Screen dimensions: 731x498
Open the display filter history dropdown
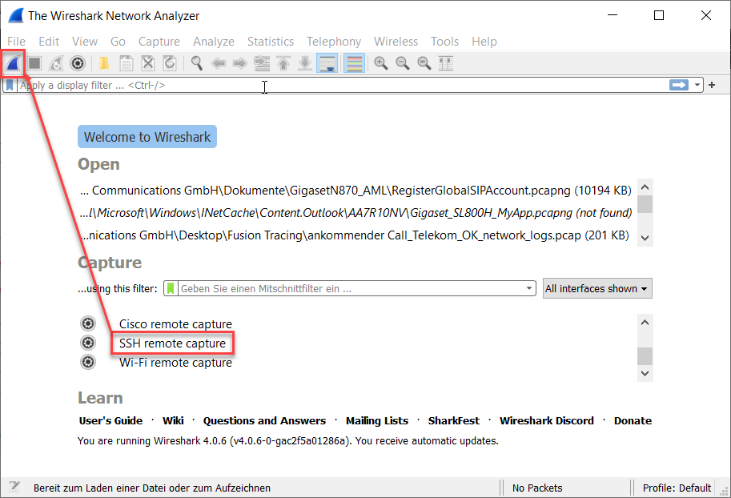click(x=697, y=85)
